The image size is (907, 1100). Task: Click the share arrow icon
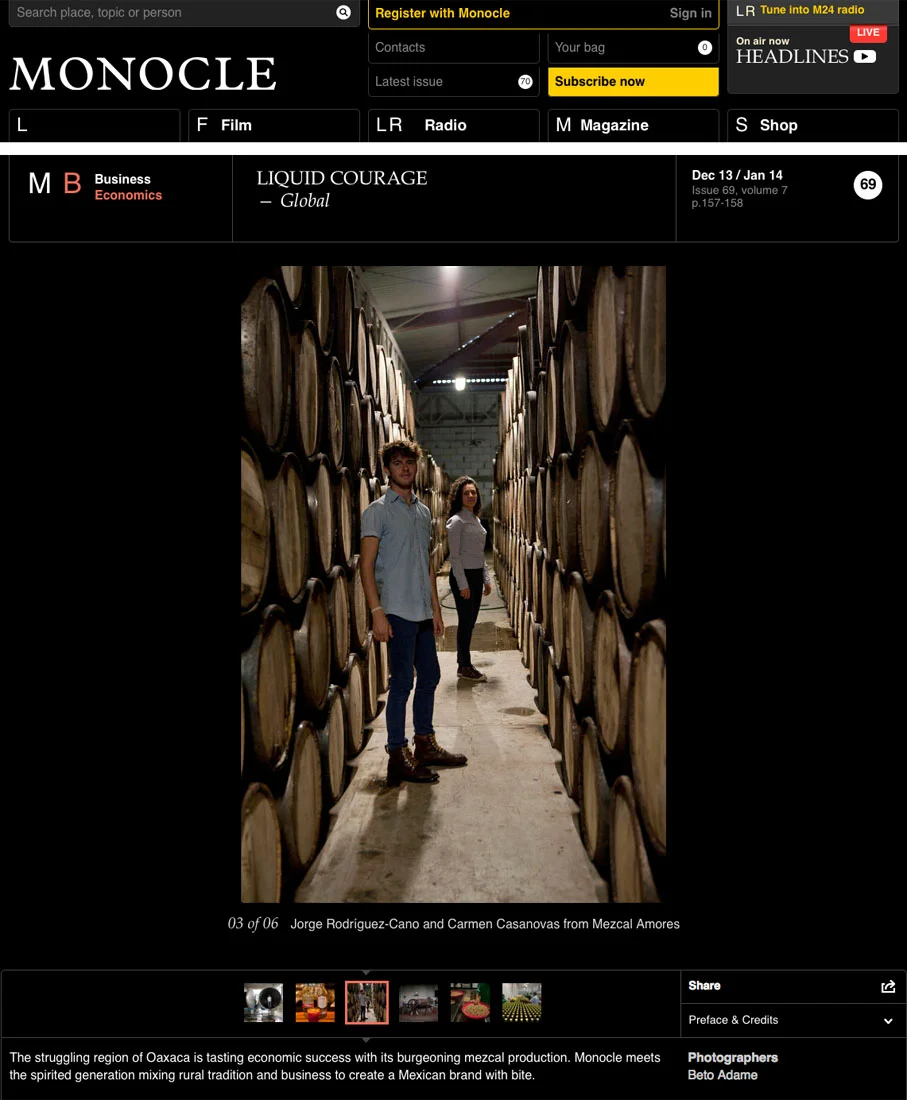888,986
